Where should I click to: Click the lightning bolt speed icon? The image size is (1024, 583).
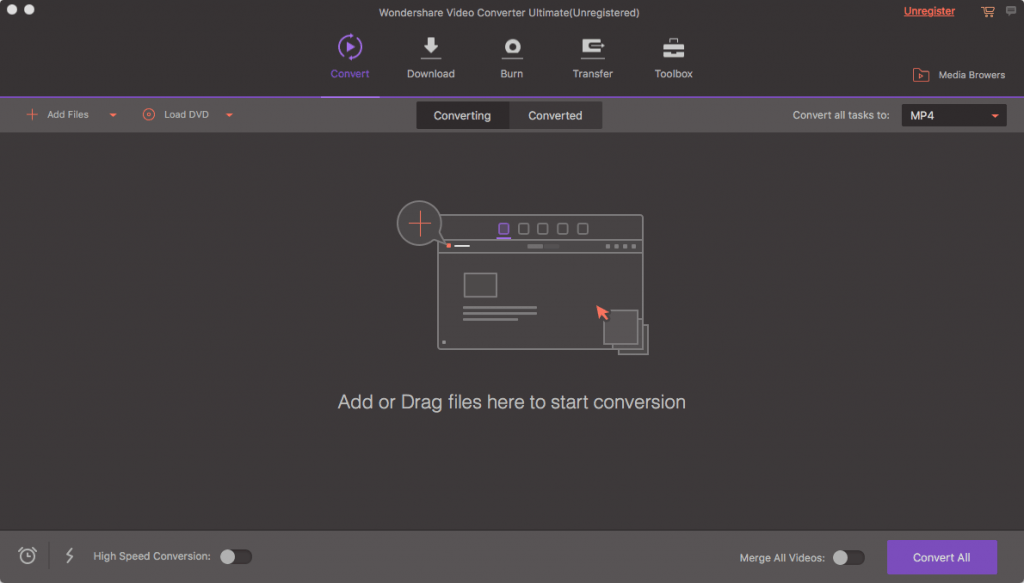point(69,556)
